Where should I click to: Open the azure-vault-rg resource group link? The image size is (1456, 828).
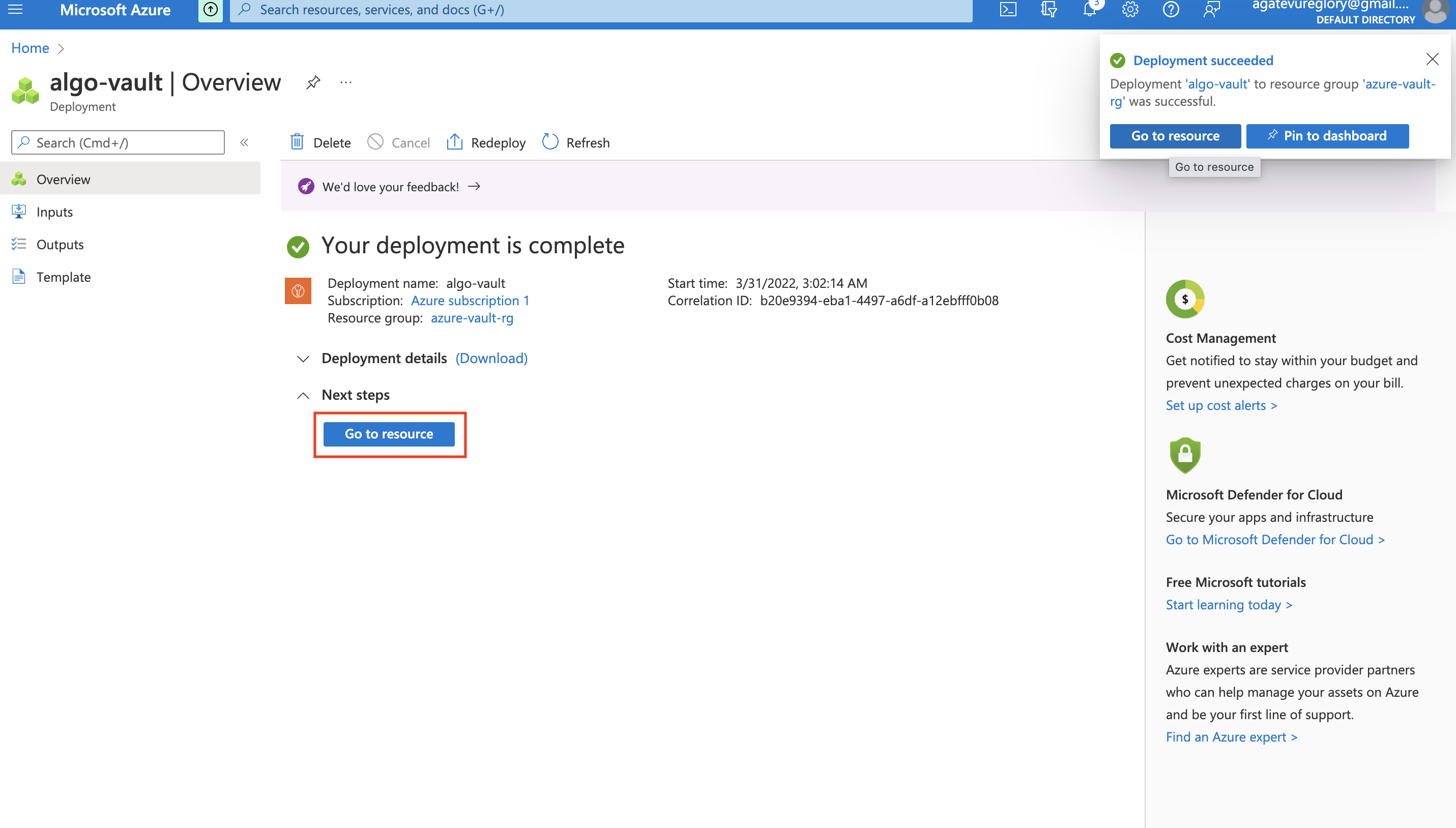tap(472, 318)
